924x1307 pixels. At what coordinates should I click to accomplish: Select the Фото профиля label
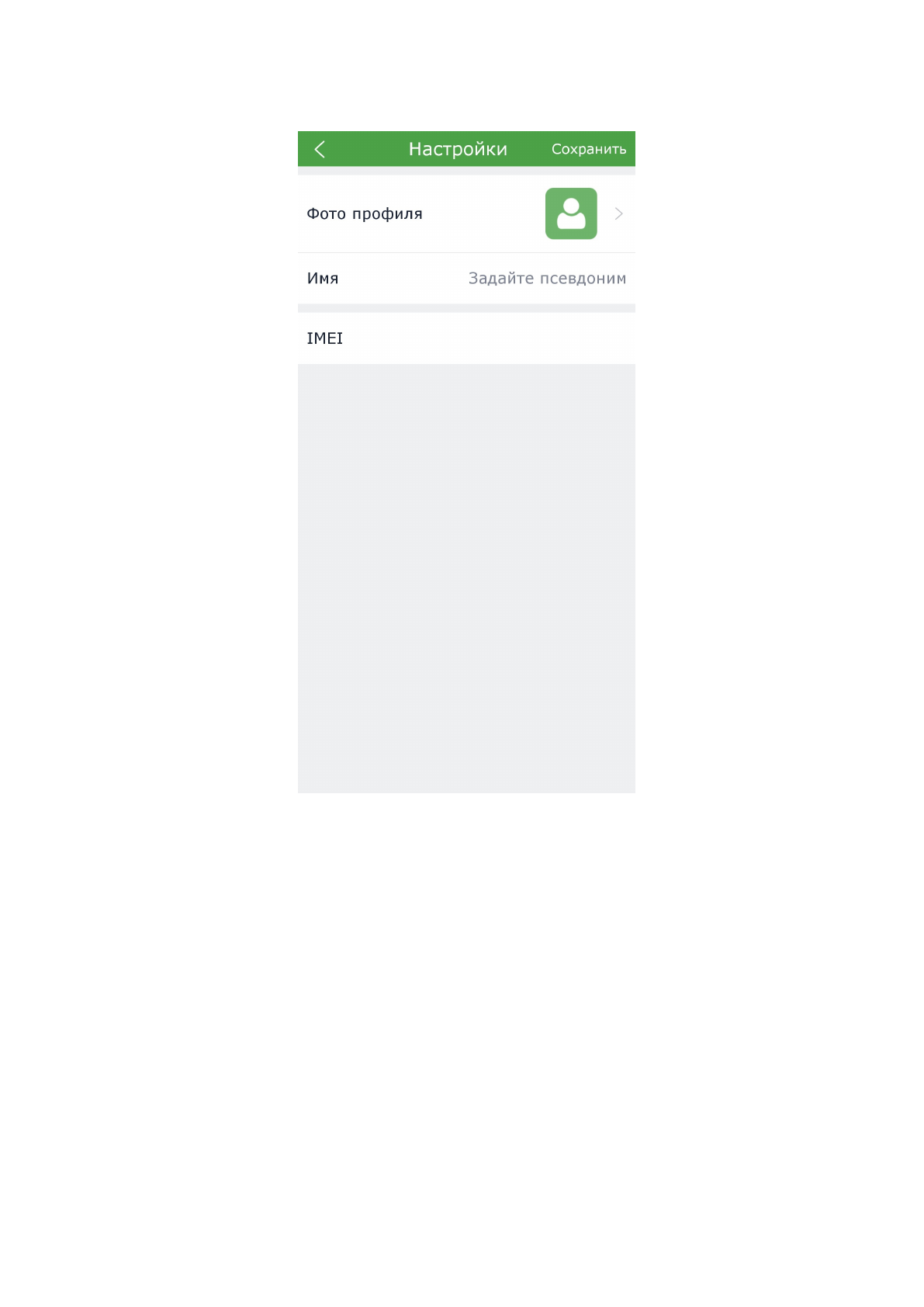click(365, 213)
